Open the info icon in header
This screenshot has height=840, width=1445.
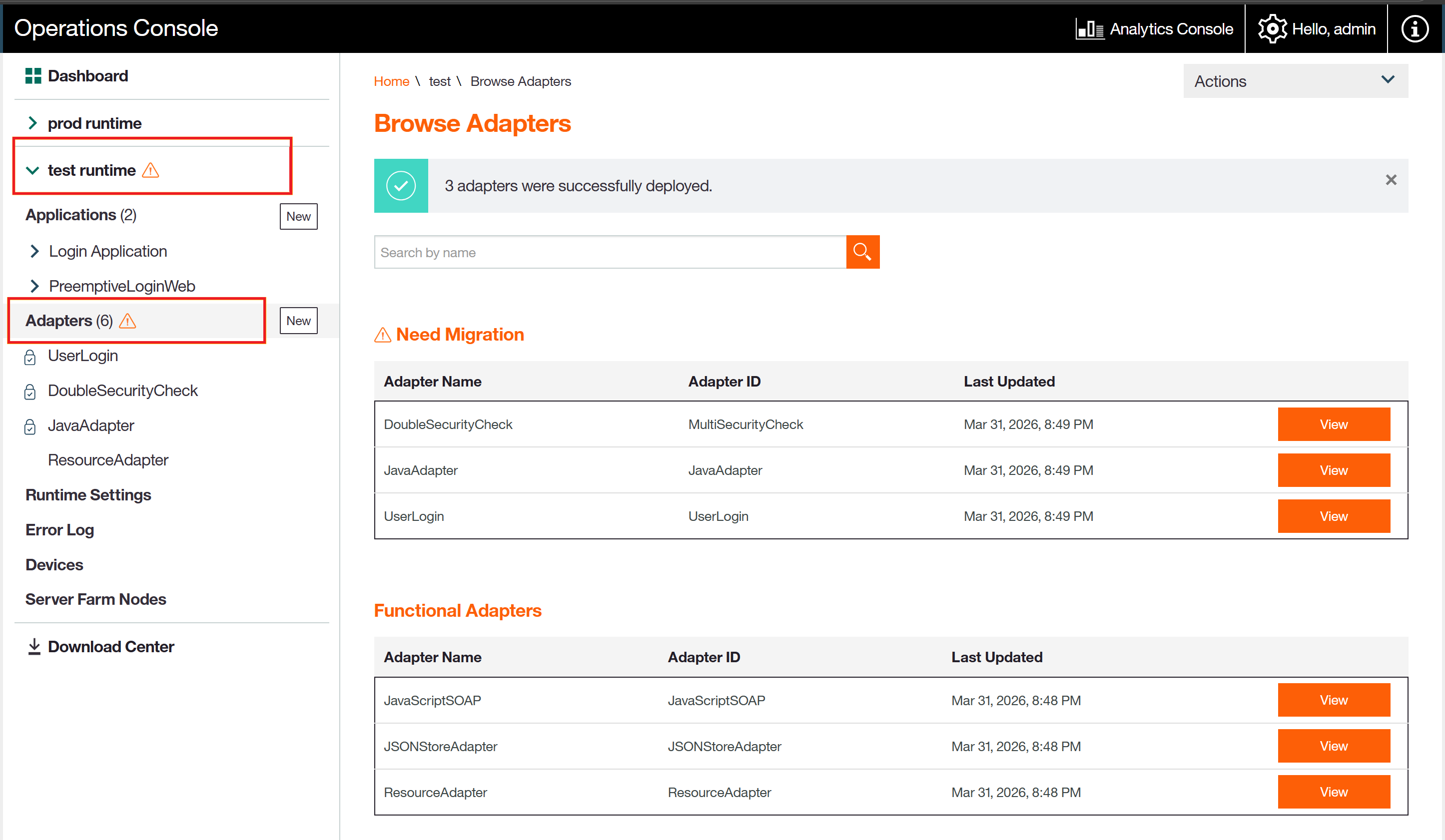(1415, 28)
